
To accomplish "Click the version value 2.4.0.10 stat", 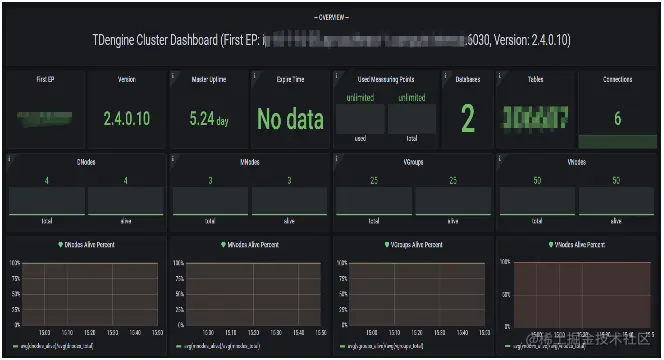I will tap(127, 119).
